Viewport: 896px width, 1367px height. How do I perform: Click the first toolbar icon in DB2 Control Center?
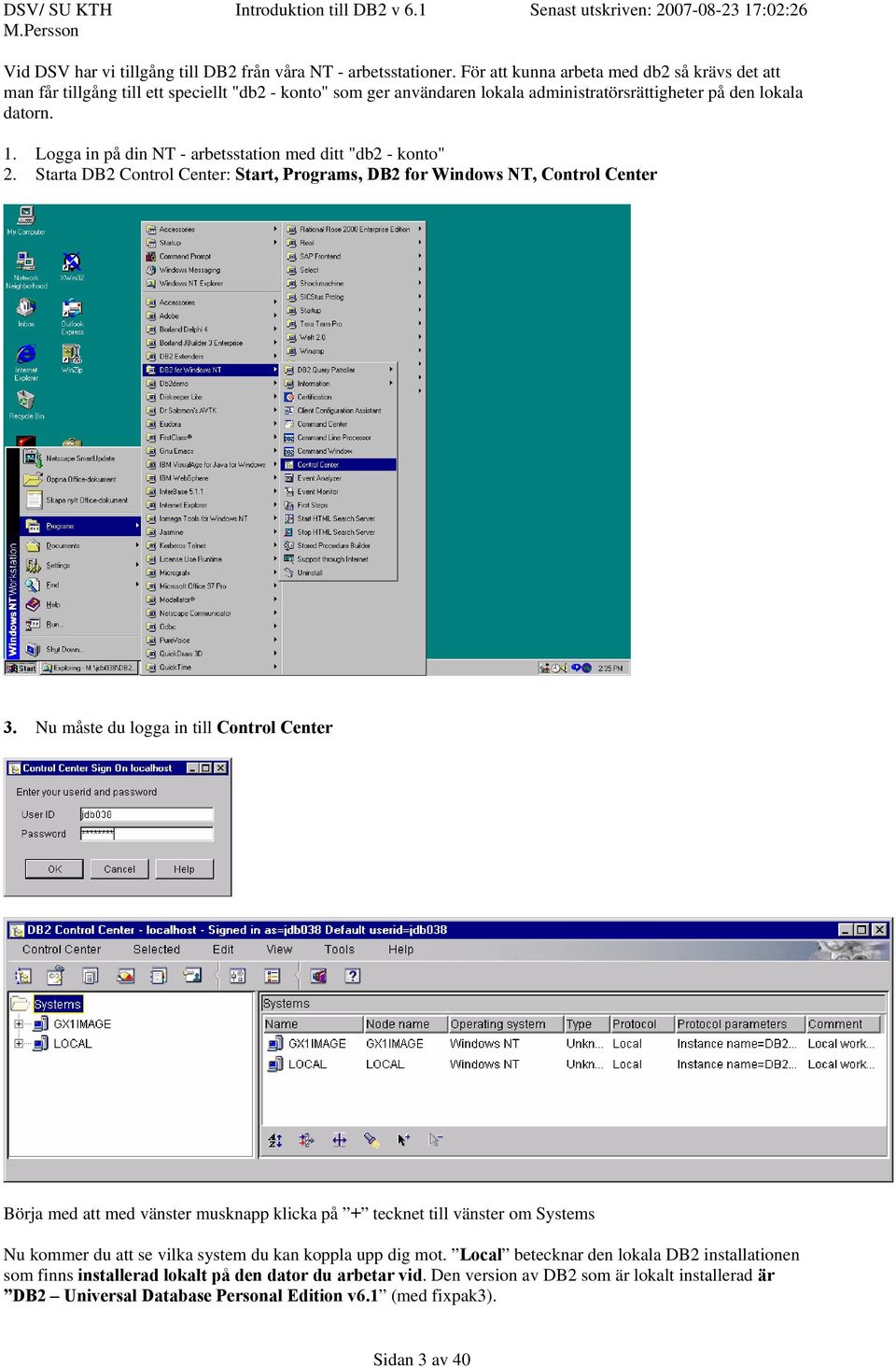click(x=23, y=976)
